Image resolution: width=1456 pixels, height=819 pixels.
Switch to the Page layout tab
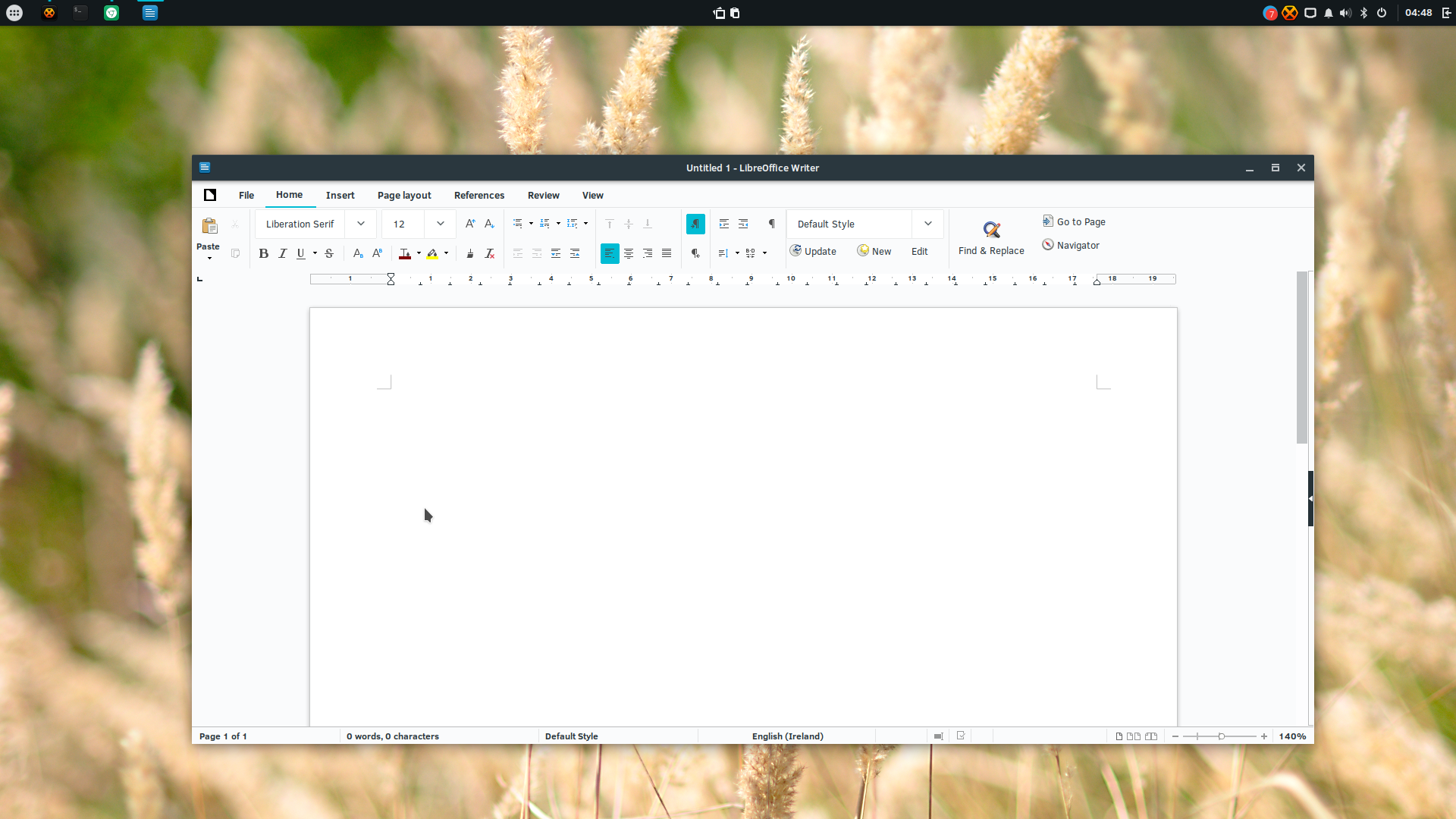(x=404, y=195)
